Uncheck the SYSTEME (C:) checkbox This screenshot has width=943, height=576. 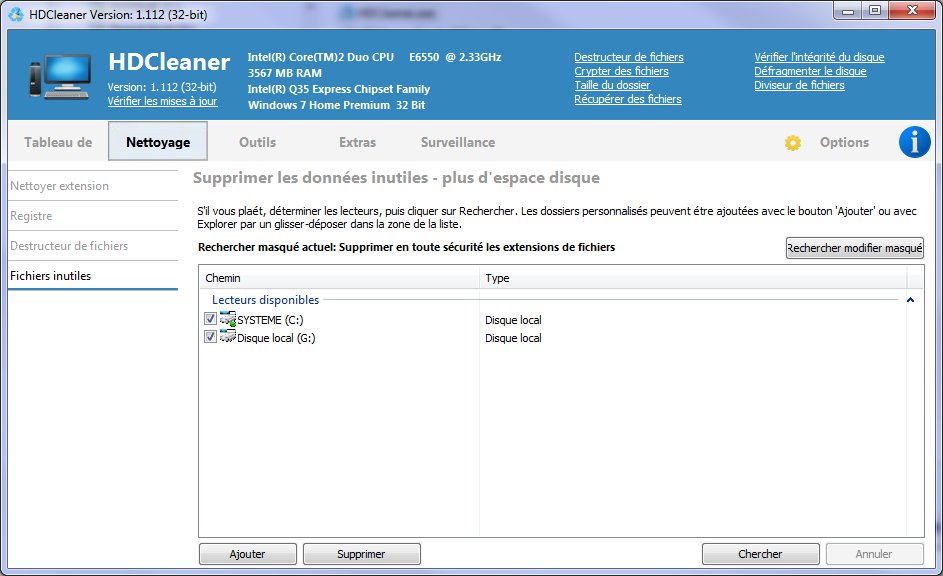[x=210, y=319]
